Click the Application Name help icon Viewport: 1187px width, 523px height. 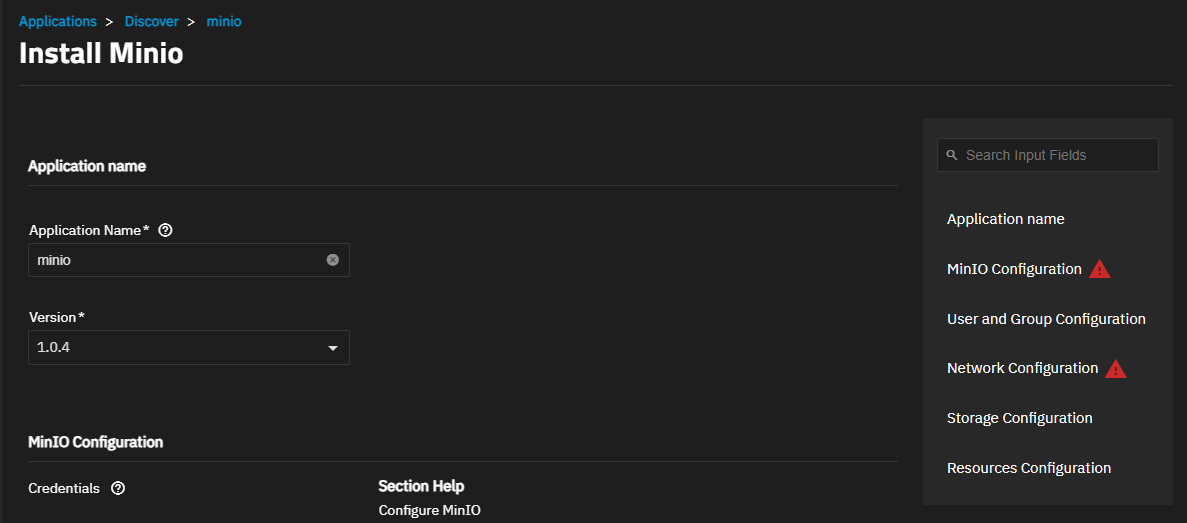[x=167, y=231]
